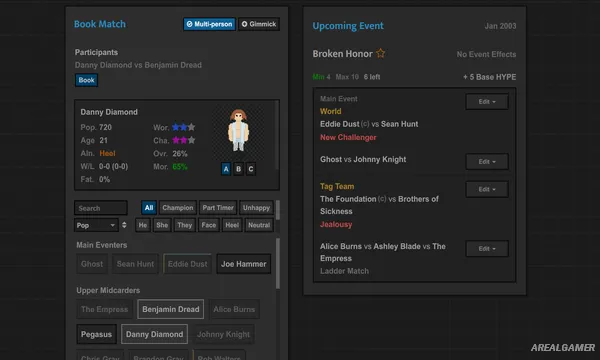The height and width of the screenshot is (360, 600).
Task: Click the New Challenger storyline text
Action: coord(348,137)
